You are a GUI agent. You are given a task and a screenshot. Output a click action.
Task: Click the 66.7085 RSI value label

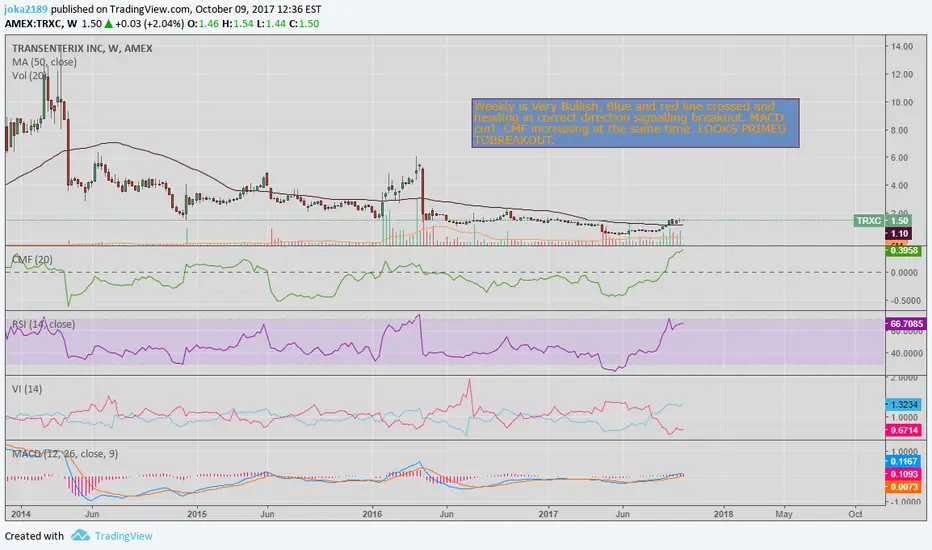pos(906,324)
